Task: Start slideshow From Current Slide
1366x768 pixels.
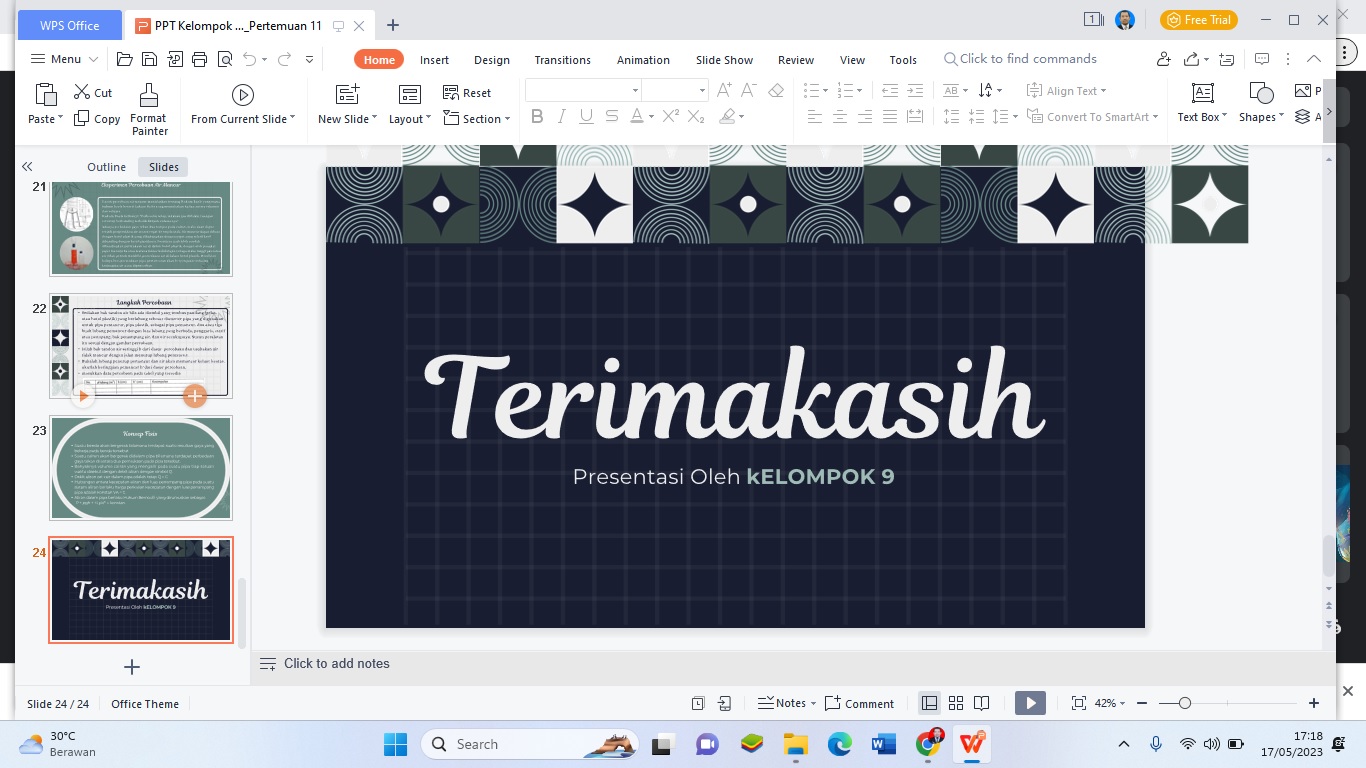Action: [x=242, y=96]
